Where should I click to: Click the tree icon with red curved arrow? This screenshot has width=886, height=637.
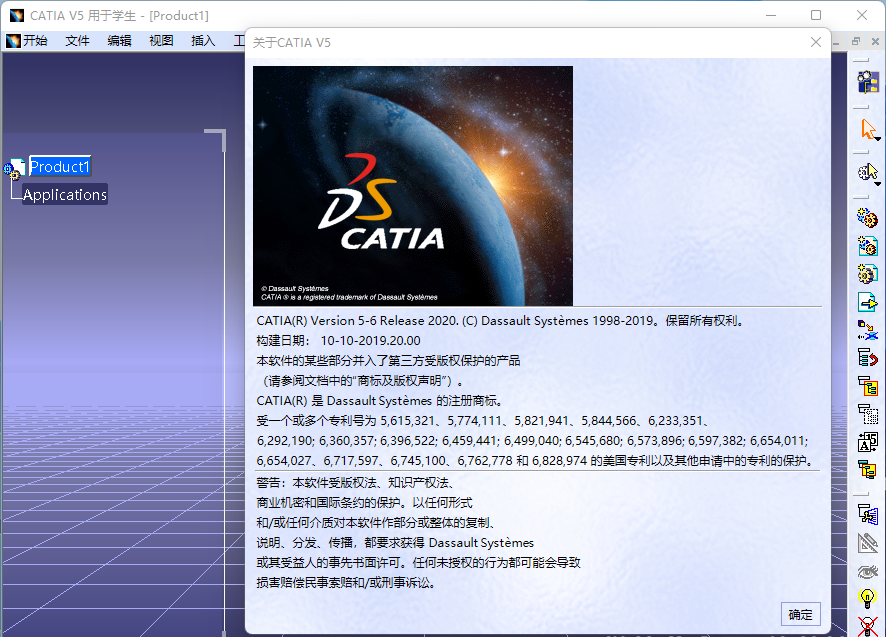[867, 358]
